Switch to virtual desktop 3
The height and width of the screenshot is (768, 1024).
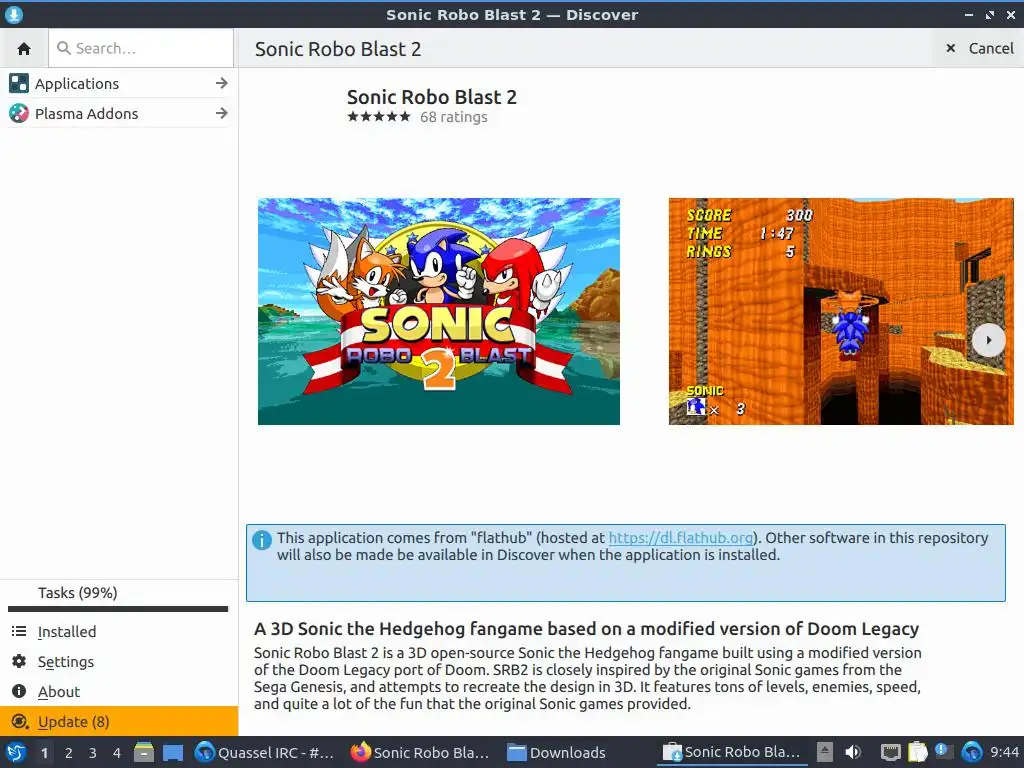[93, 753]
